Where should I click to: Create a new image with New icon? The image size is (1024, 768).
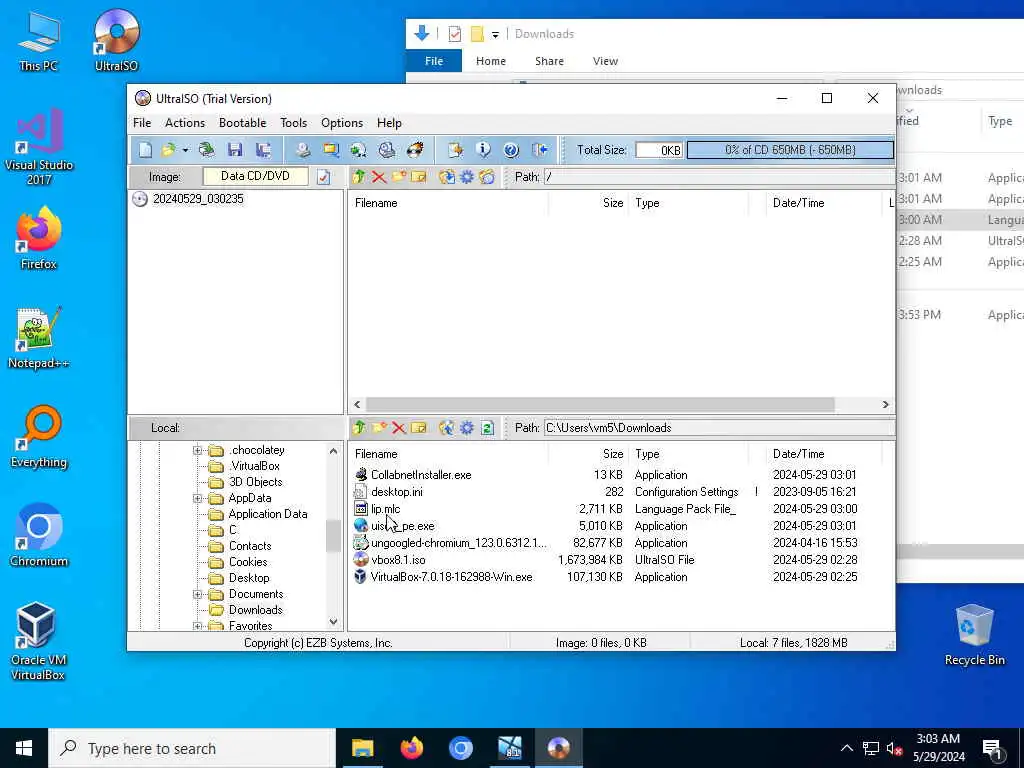coord(145,150)
